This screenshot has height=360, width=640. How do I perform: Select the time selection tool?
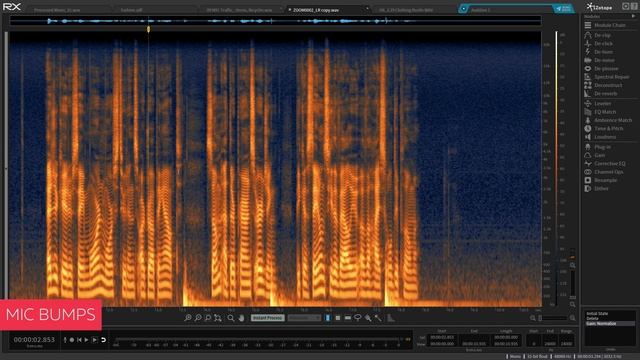click(x=328, y=318)
